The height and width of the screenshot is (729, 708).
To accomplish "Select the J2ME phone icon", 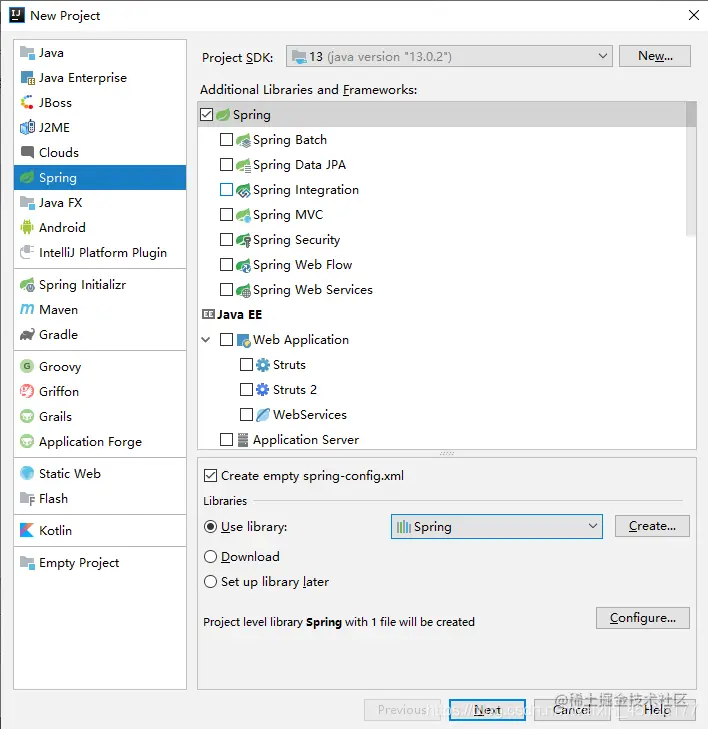I will click(x=27, y=127).
